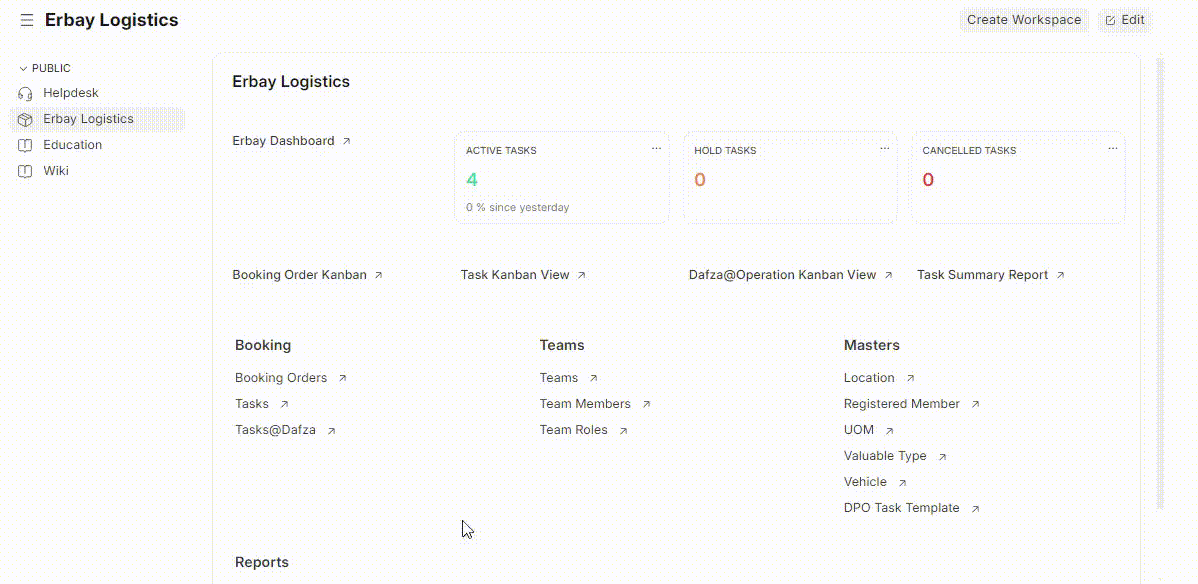Open Booking Order Kanban shortcut
Screen dimensions: 1198x584
click(x=300, y=275)
